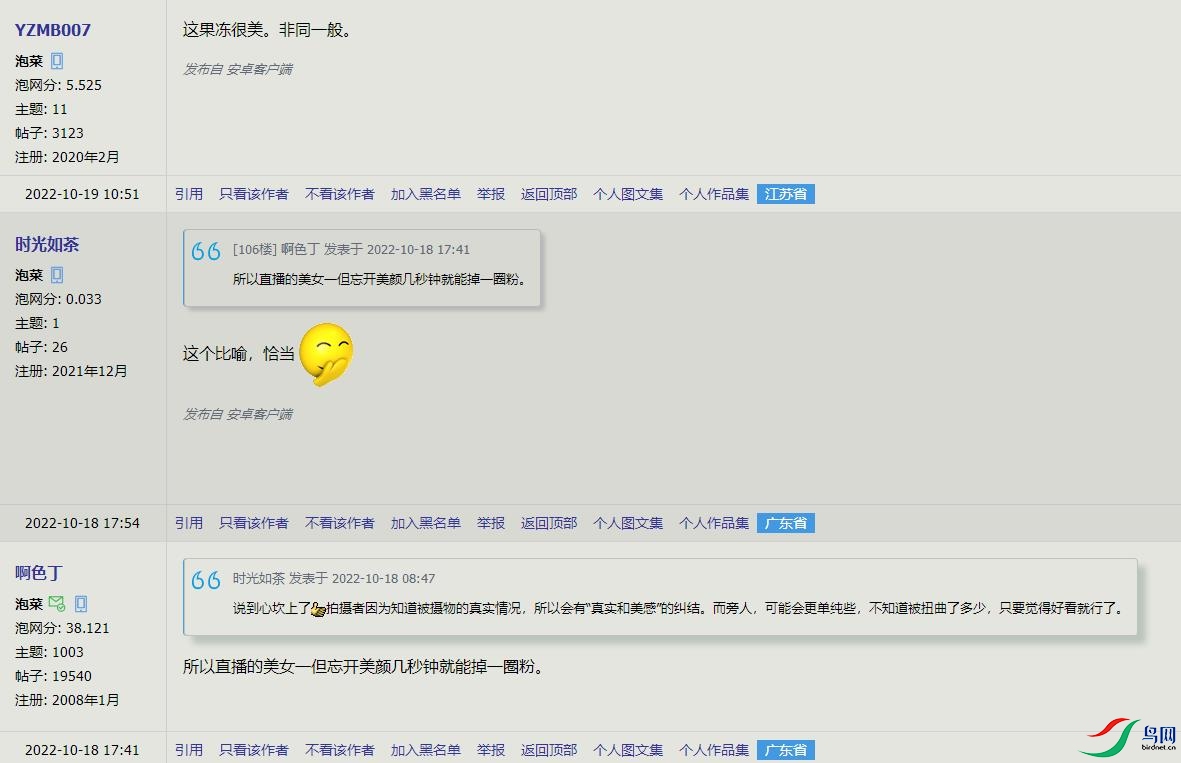This screenshot has height=763, width=1181.
Task: Click the green mail icon under 啊色丁
Action: [x=56, y=603]
